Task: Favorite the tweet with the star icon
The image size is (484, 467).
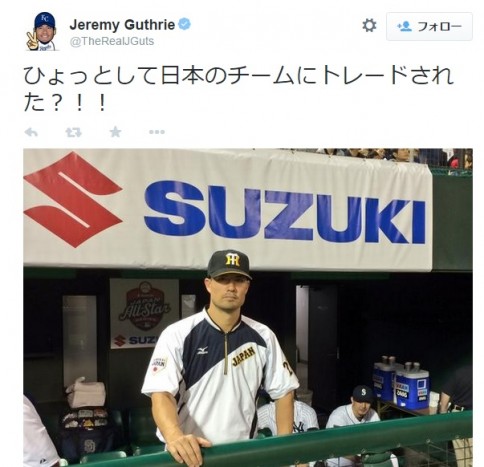Action: 115,132
